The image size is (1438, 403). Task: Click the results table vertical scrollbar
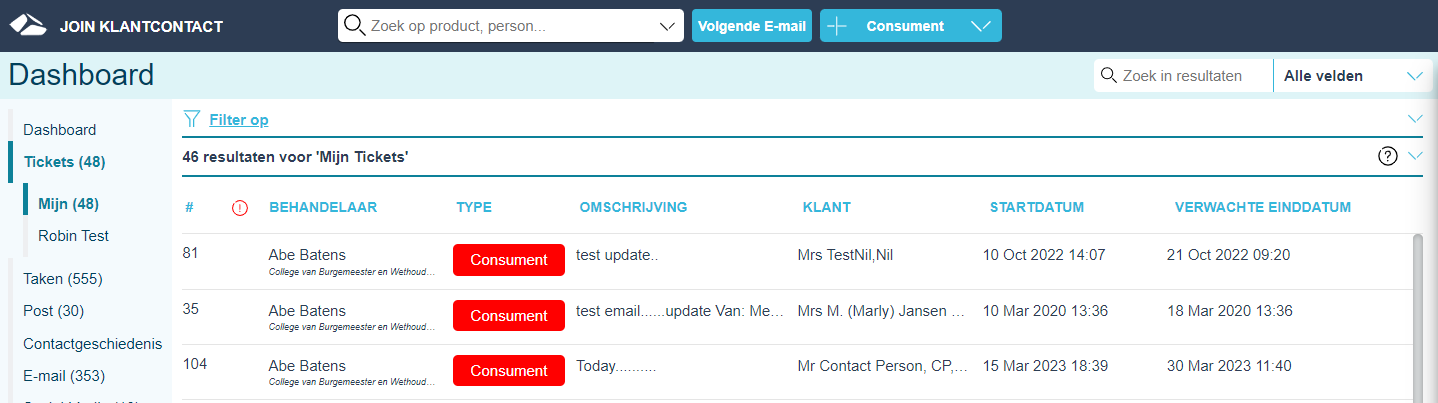click(1417, 318)
